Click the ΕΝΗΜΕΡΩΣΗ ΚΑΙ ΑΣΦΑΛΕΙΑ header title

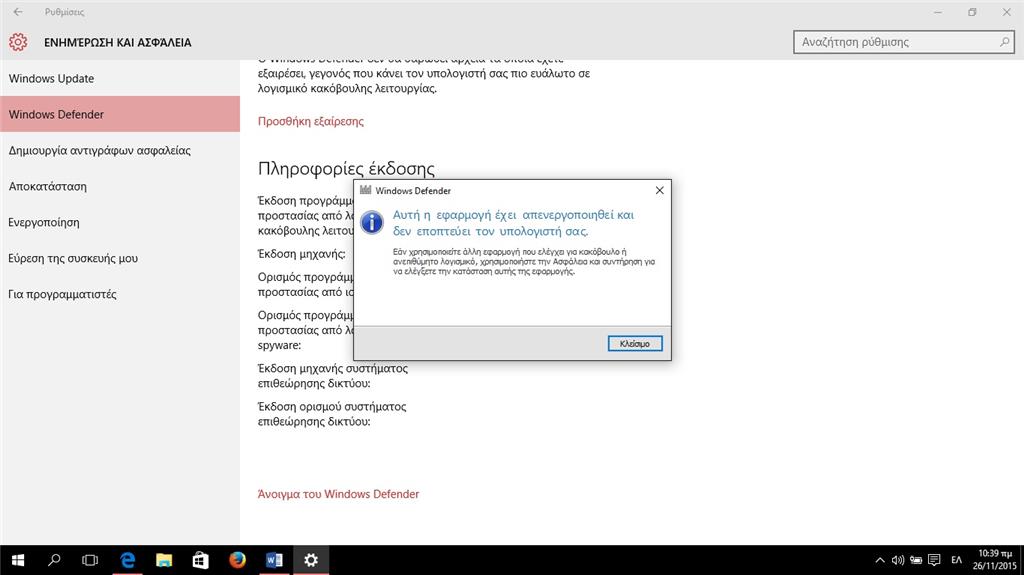[118, 42]
